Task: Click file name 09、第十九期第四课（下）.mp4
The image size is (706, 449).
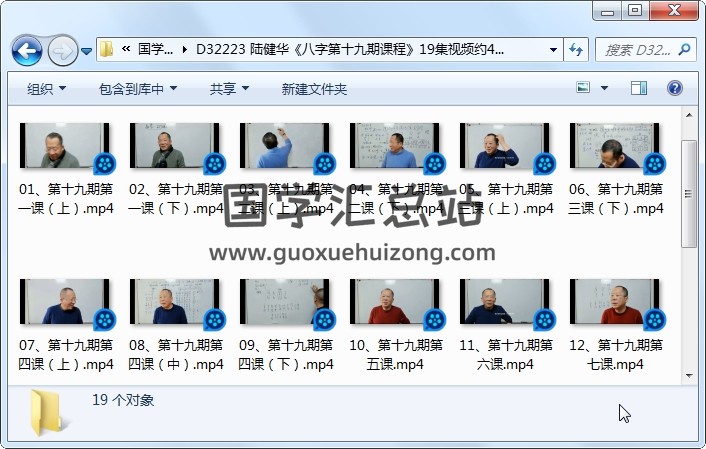Action: 285,354
